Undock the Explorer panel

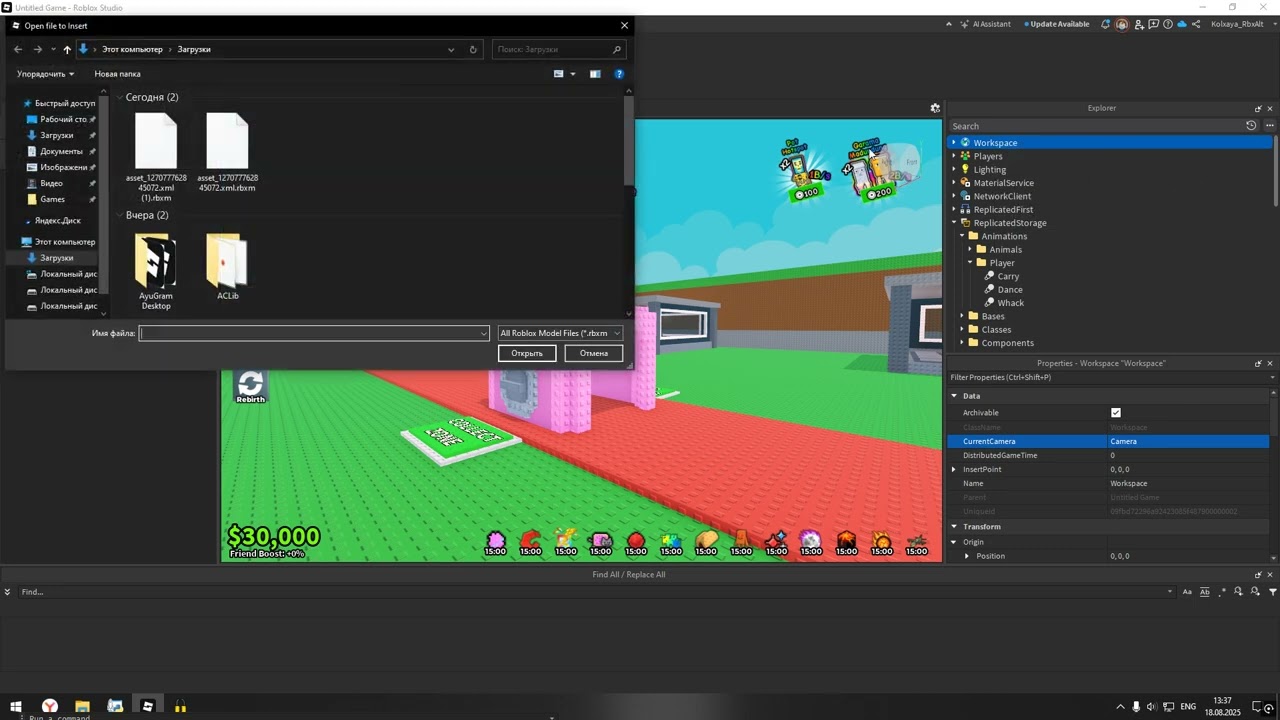coord(1258,108)
